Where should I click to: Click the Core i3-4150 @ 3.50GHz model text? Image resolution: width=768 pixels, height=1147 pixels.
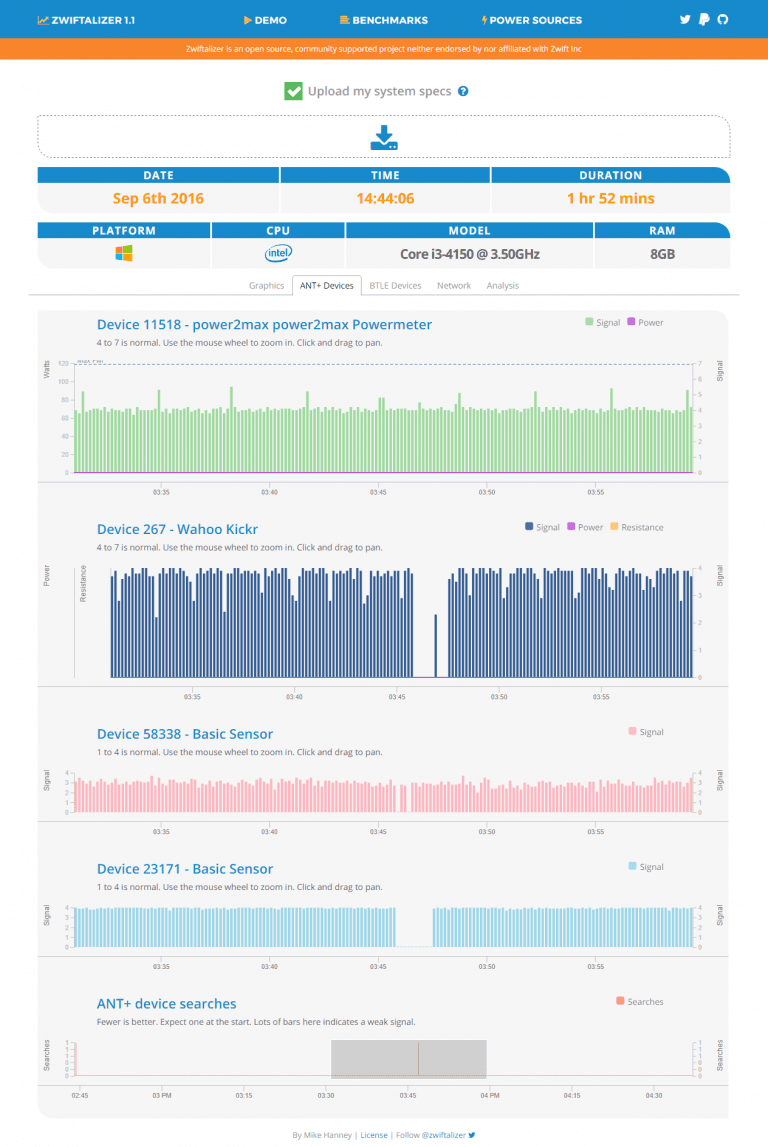point(470,254)
